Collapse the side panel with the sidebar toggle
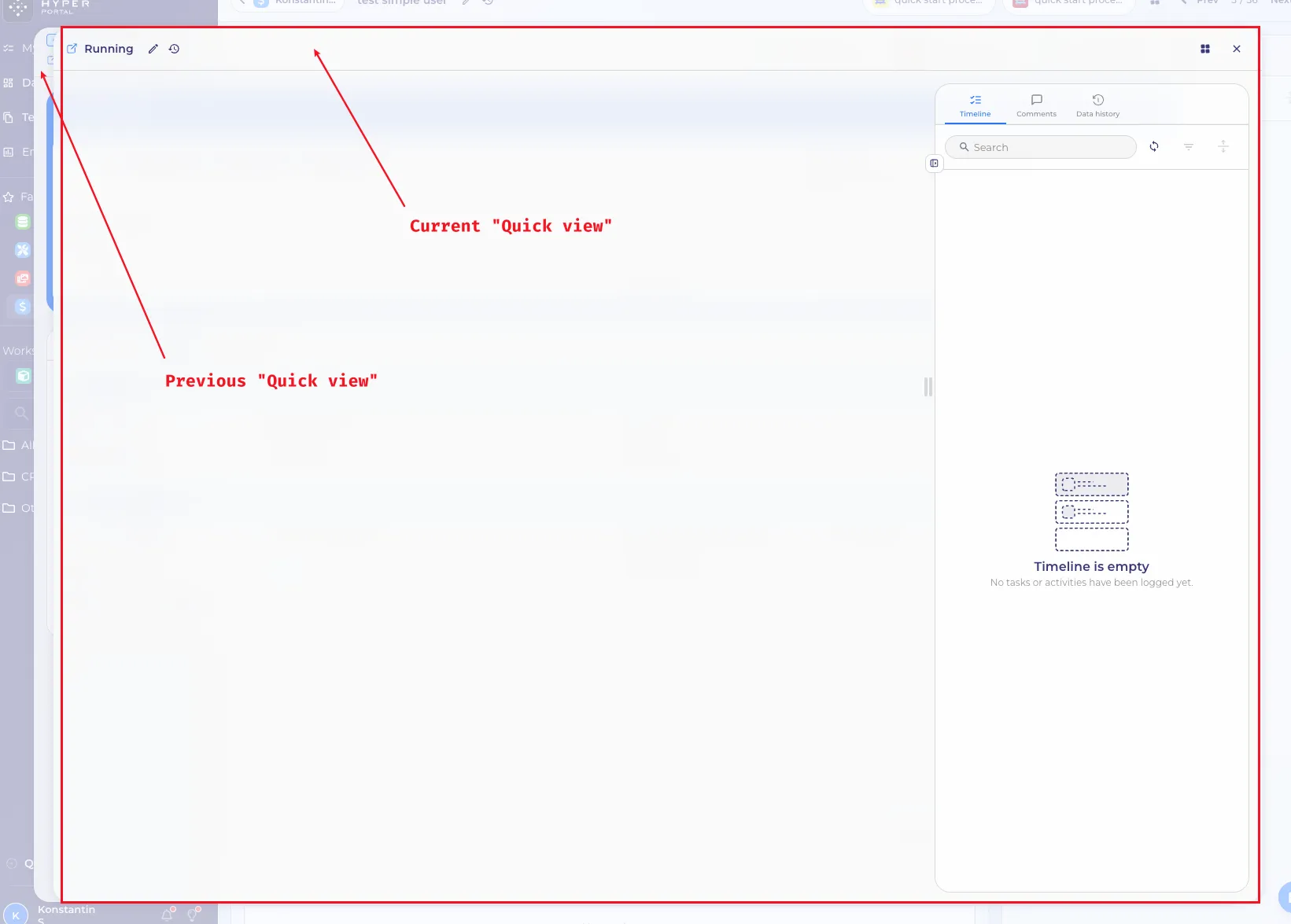The height and width of the screenshot is (924, 1291). 934,164
